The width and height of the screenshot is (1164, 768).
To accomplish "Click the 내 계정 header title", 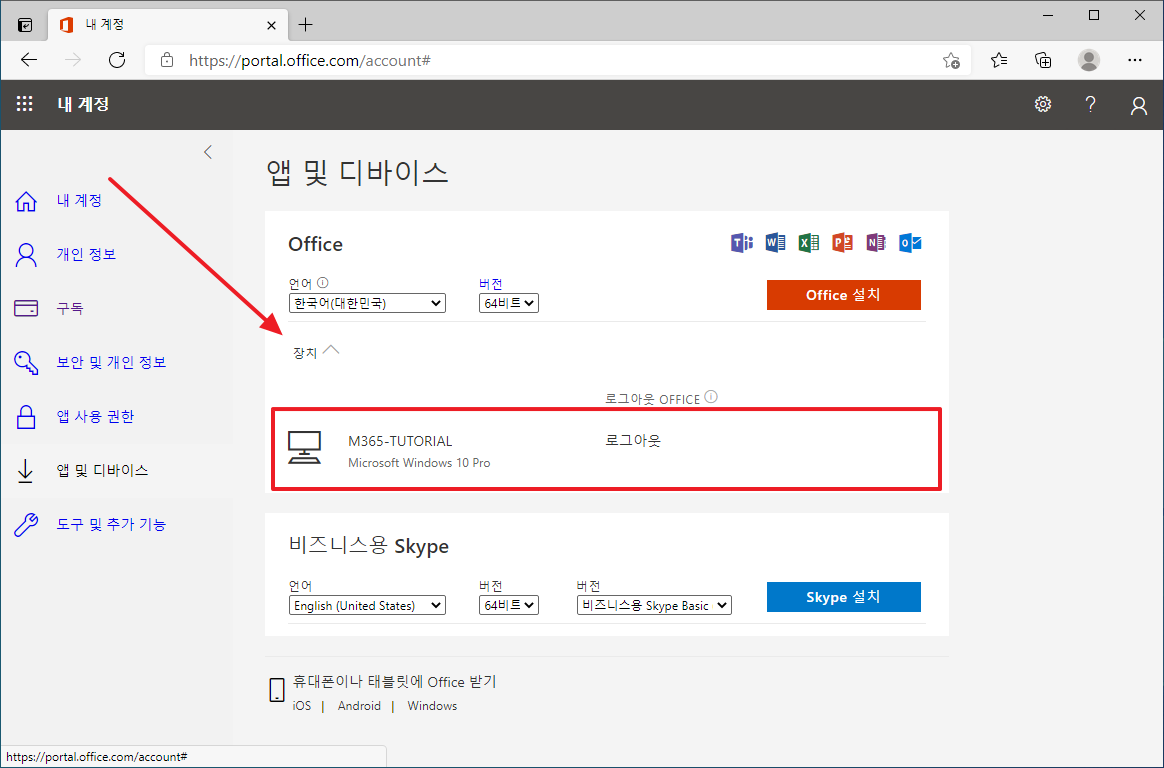I will pos(83,104).
